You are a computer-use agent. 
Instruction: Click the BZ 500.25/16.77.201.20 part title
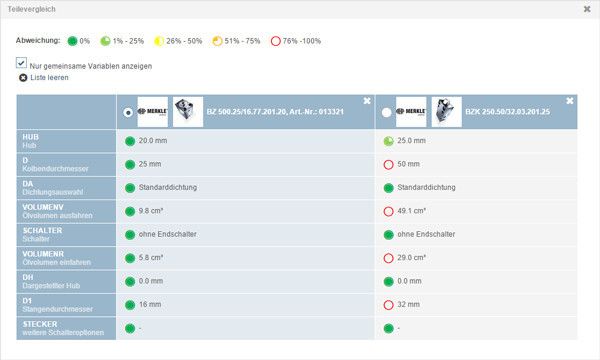(x=275, y=112)
